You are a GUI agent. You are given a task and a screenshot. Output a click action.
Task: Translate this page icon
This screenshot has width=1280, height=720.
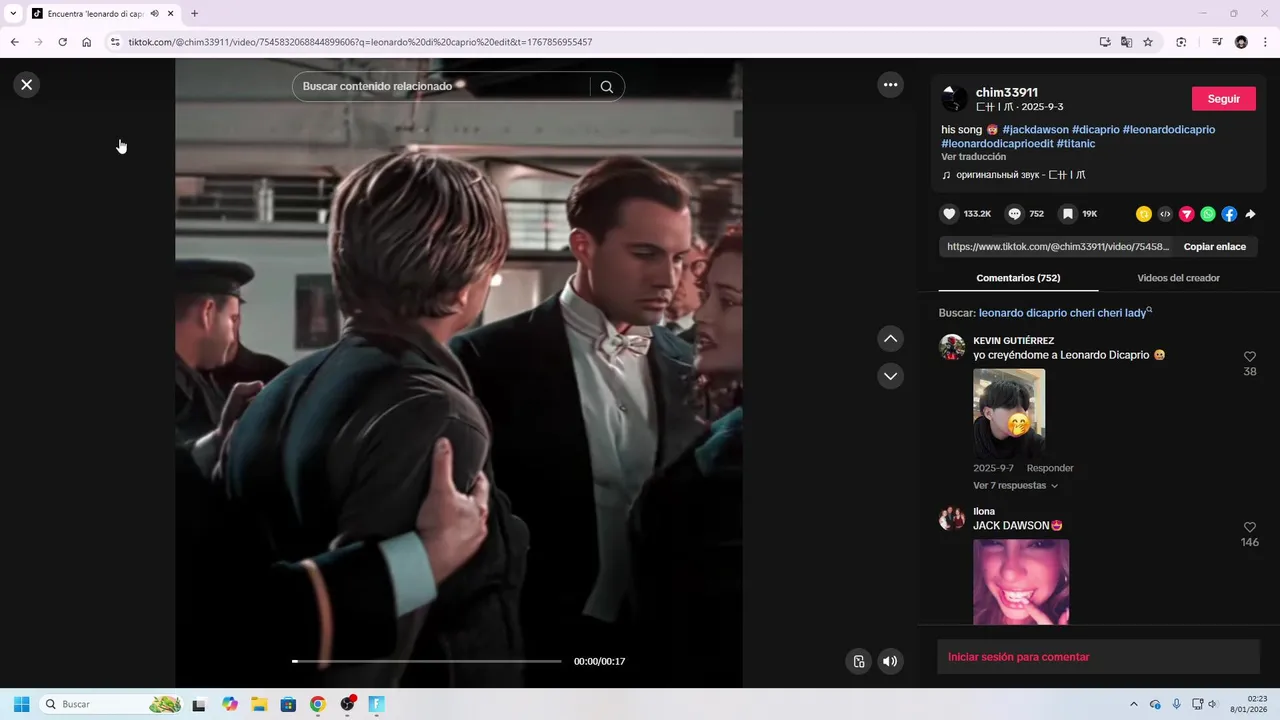tap(1126, 42)
